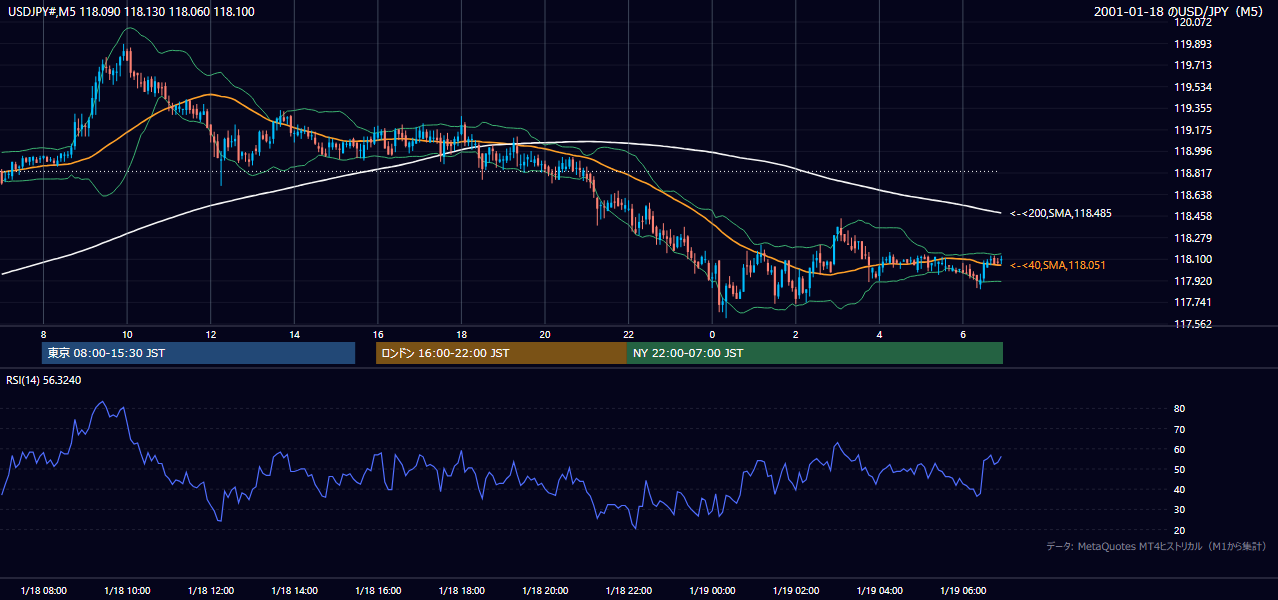Click the RSI 20 level label
Image resolution: width=1278 pixels, height=600 pixels.
1180,530
